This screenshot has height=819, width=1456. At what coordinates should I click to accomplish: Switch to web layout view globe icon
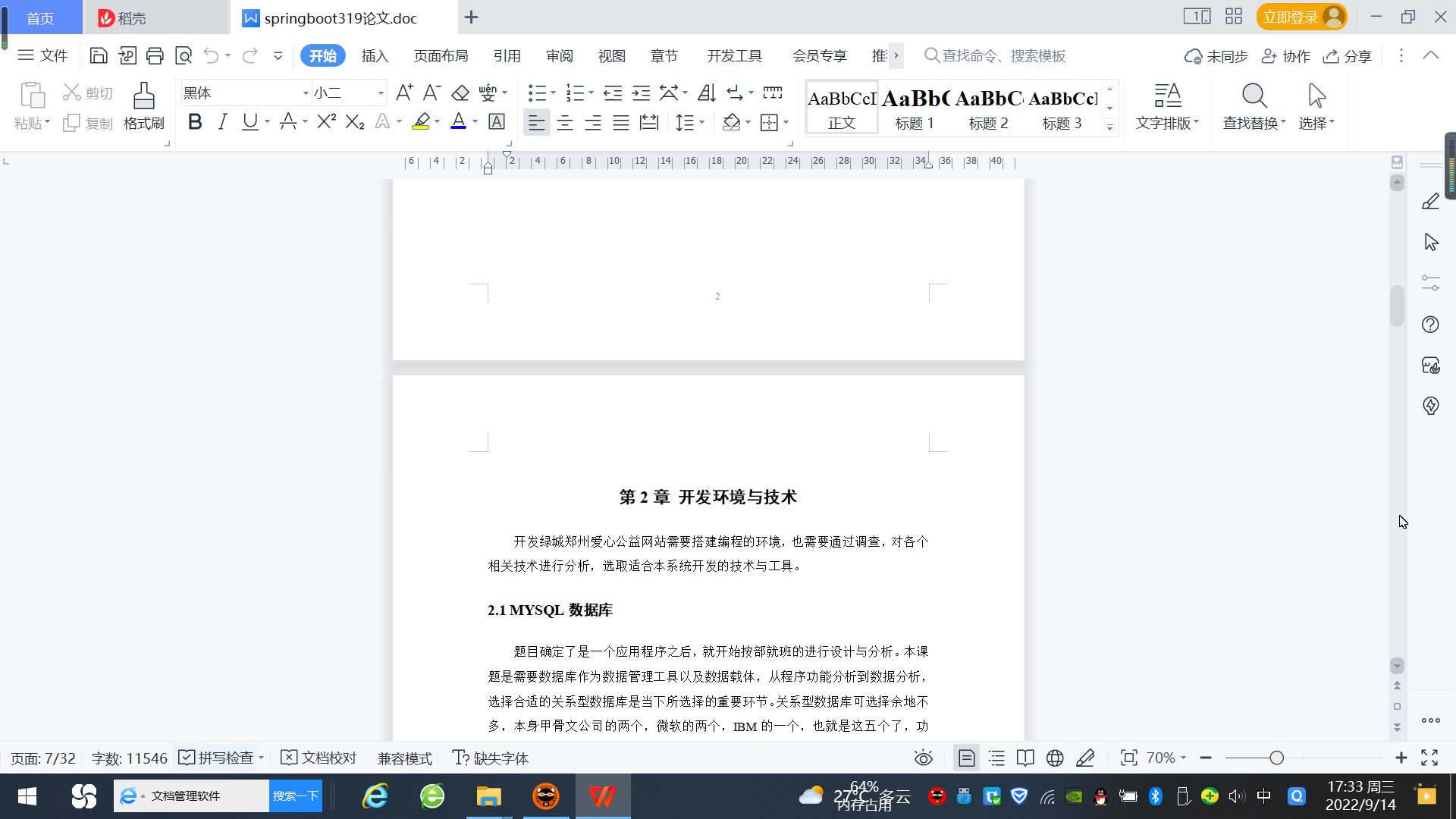(x=1055, y=758)
